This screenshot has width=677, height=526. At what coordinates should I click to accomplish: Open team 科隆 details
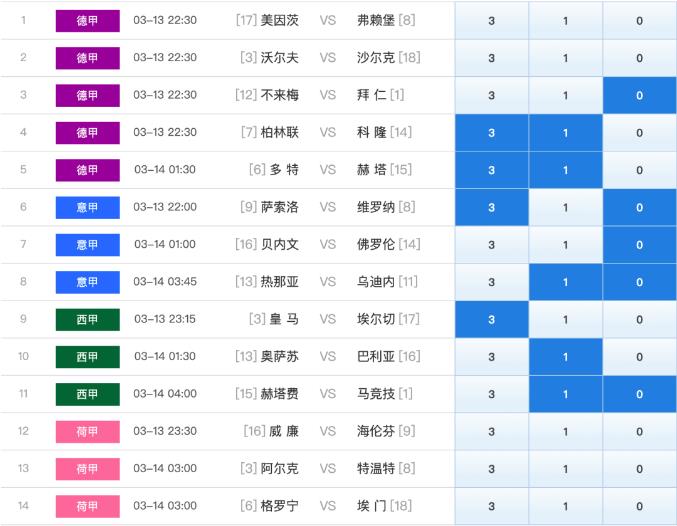coord(371,132)
